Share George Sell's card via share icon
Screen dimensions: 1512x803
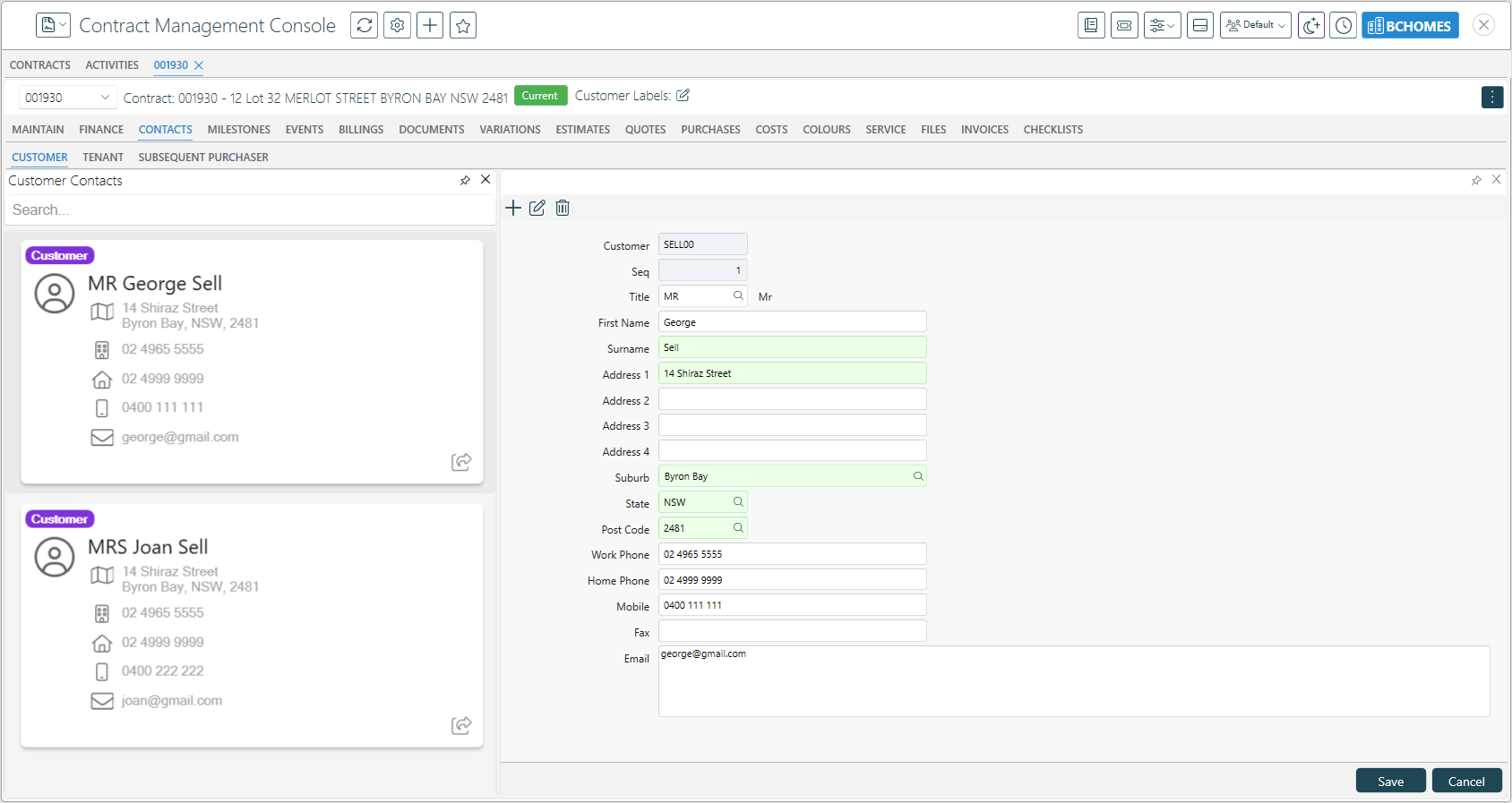coord(461,462)
